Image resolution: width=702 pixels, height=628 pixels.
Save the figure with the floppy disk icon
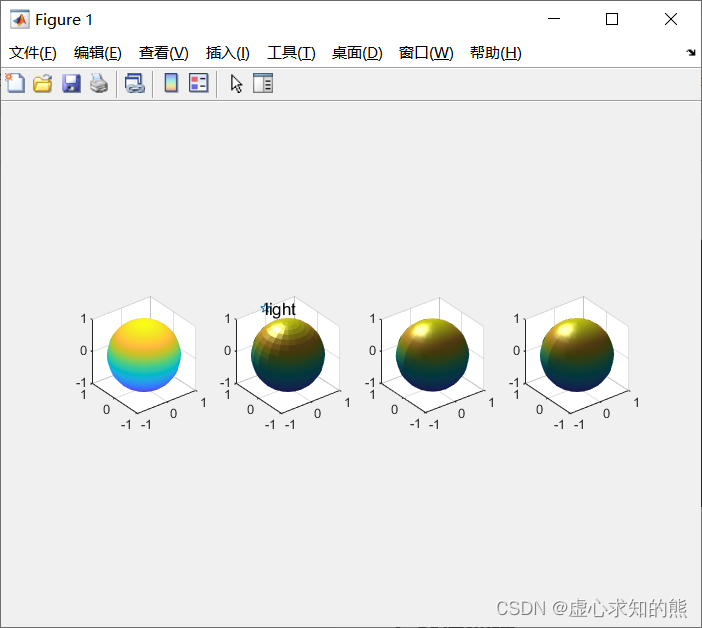tap(71, 84)
